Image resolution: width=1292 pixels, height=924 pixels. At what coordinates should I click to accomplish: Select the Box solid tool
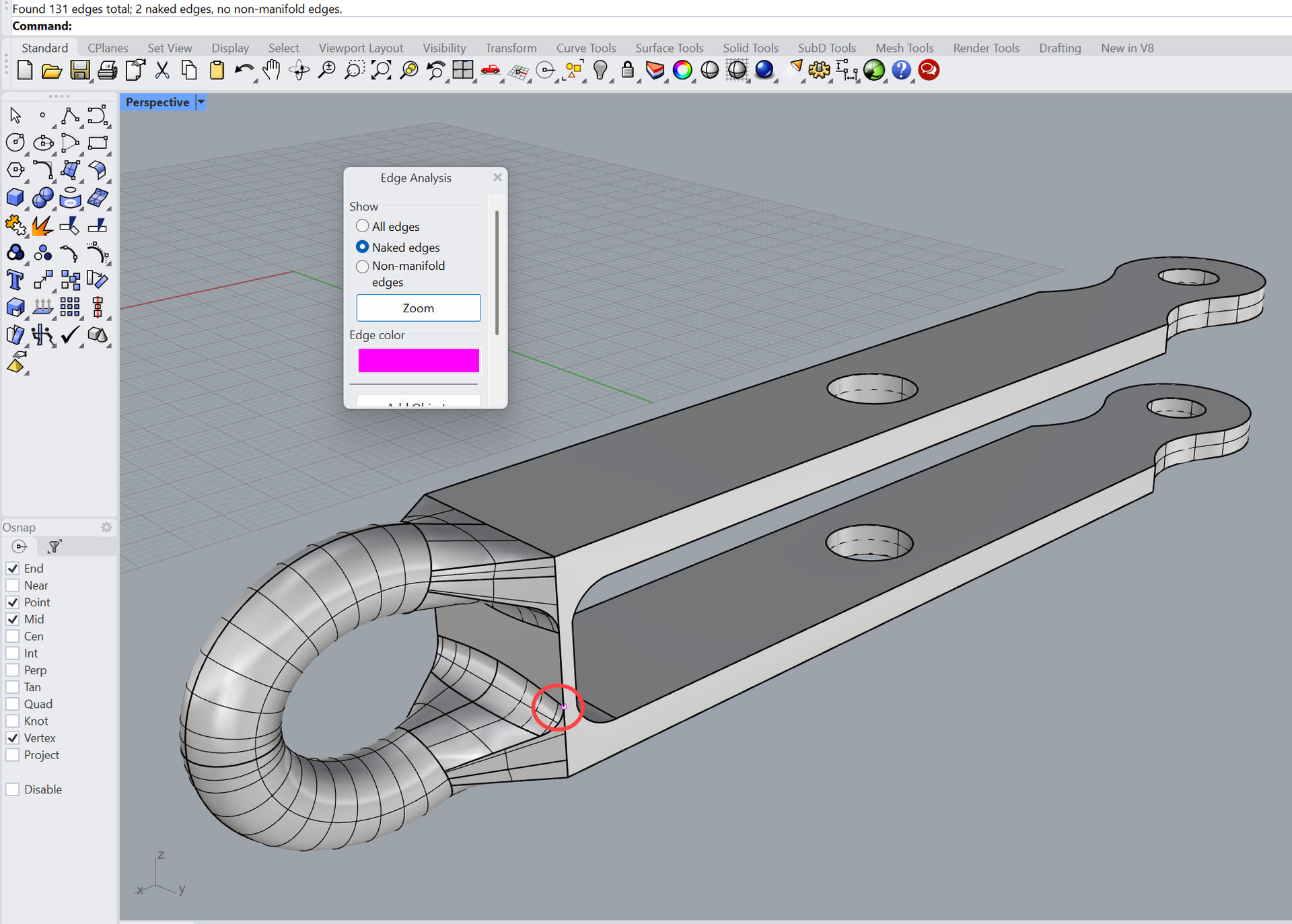click(15, 198)
